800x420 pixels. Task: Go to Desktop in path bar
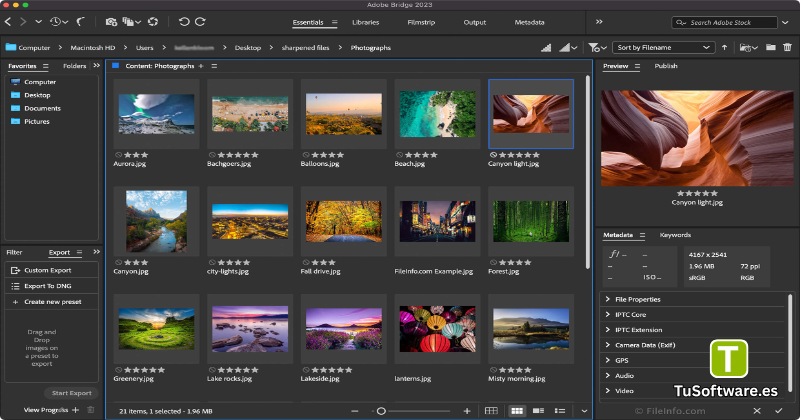(247, 47)
